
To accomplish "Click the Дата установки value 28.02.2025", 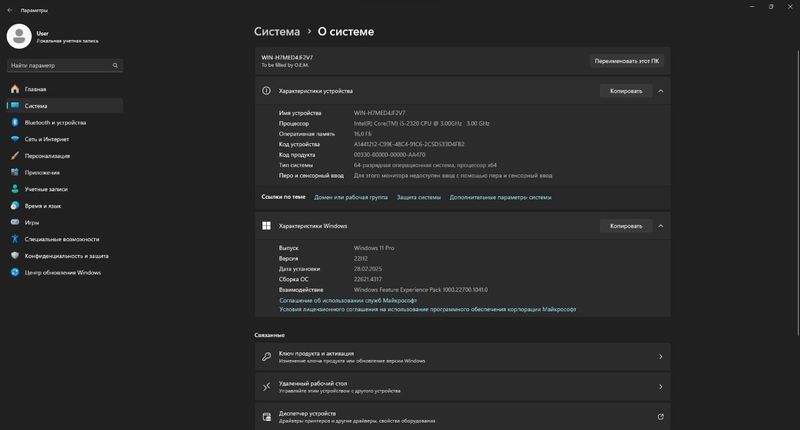I will pyautogui.click(x=368, y=269).
